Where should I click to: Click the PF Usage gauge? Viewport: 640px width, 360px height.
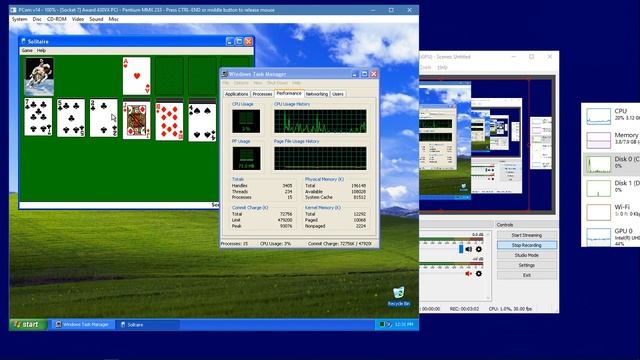246,158
